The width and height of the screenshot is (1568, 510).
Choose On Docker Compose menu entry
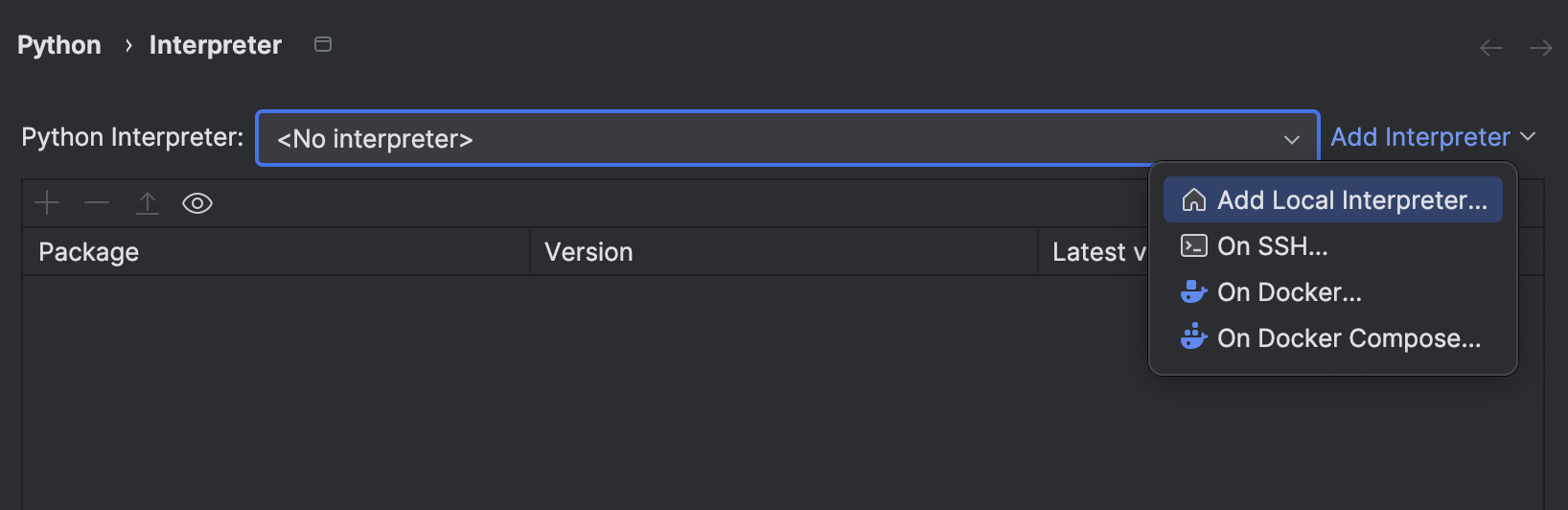coord(1349,338)
